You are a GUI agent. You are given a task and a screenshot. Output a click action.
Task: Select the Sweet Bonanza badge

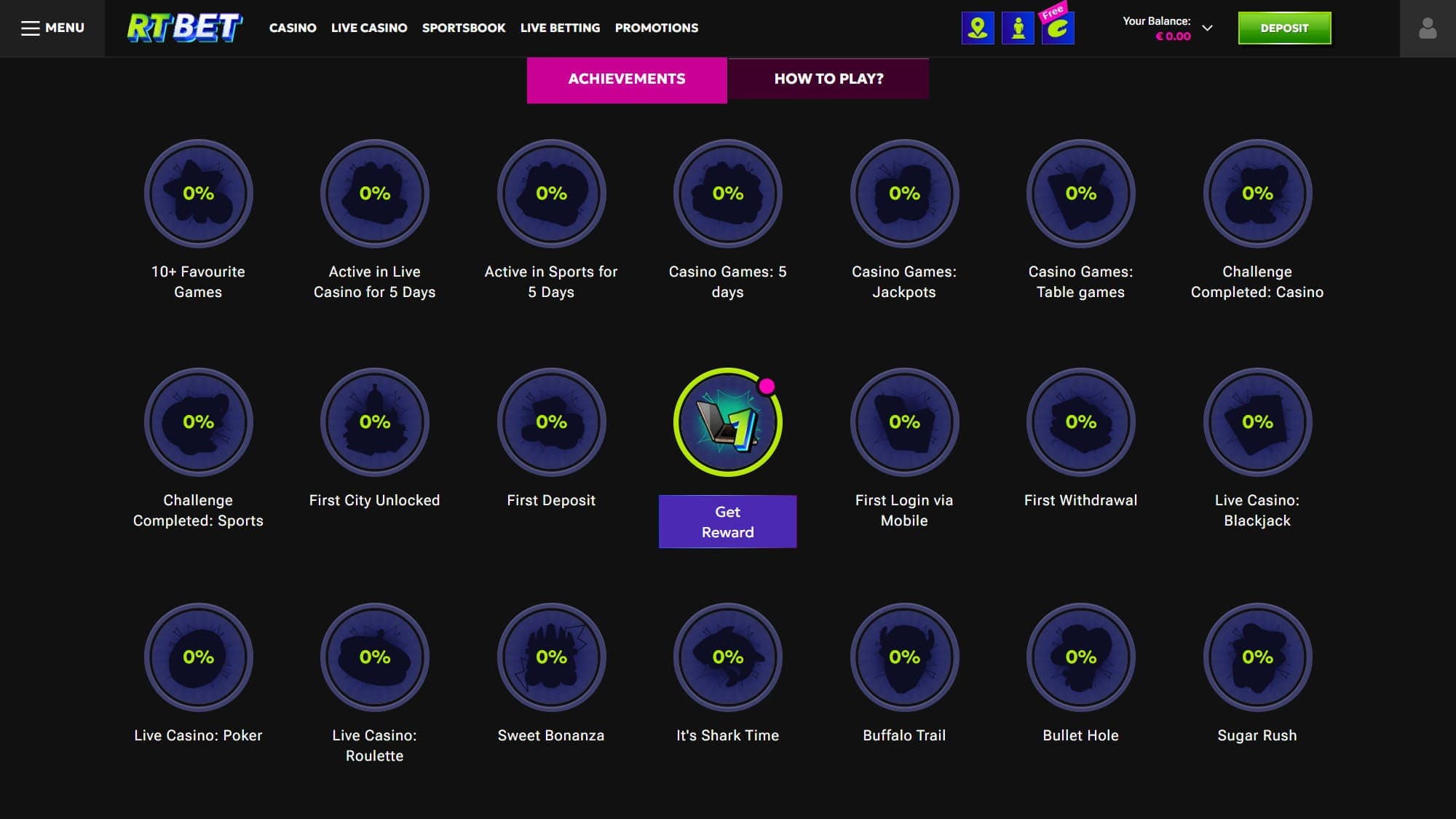pyautogui.click(x=551, y=657)
